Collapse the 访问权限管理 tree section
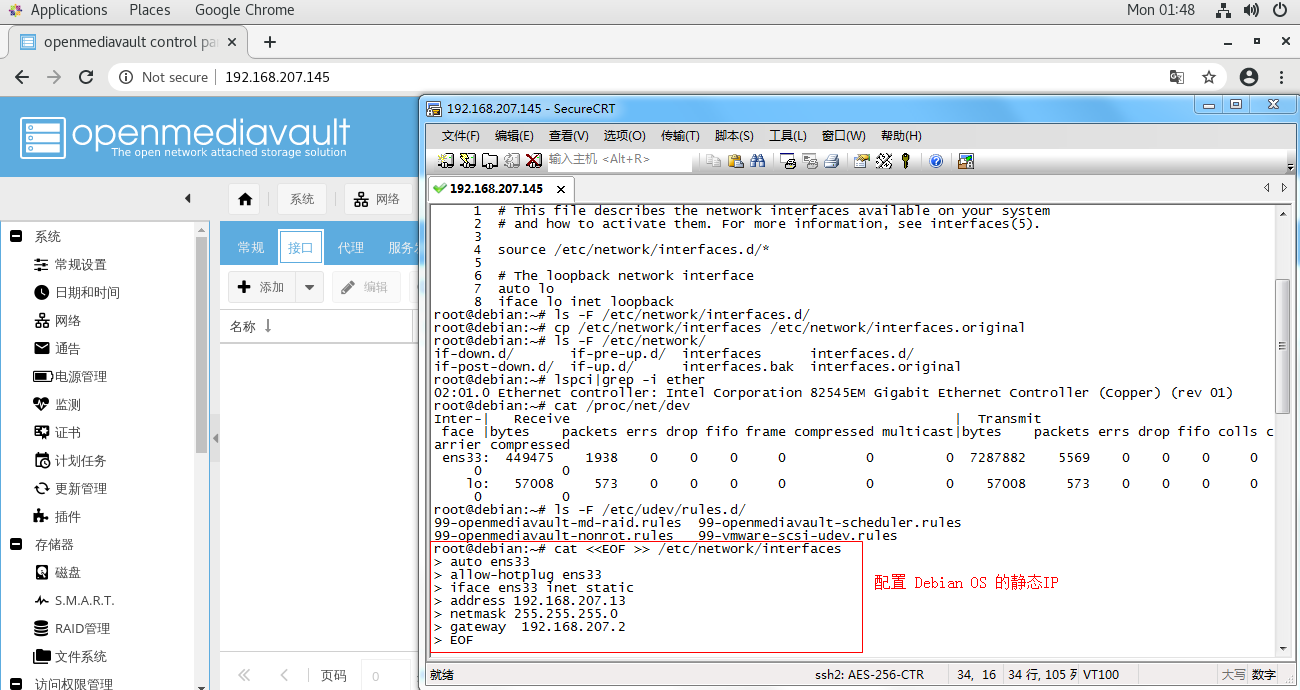This screenshot has height=690, width=1300. click(x=16, y=684)
